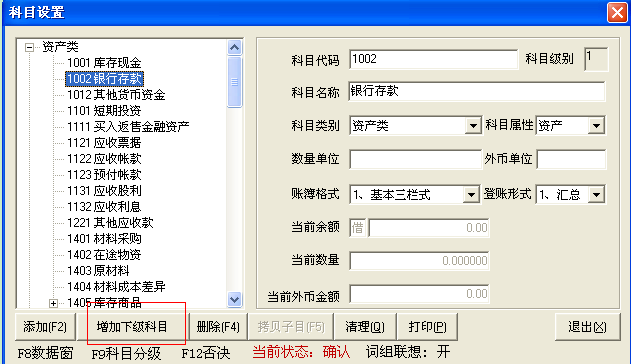The height and width of the screenshot is (364, 631).
Task: Close the 科目设置 window
Action: coord(617,12)
